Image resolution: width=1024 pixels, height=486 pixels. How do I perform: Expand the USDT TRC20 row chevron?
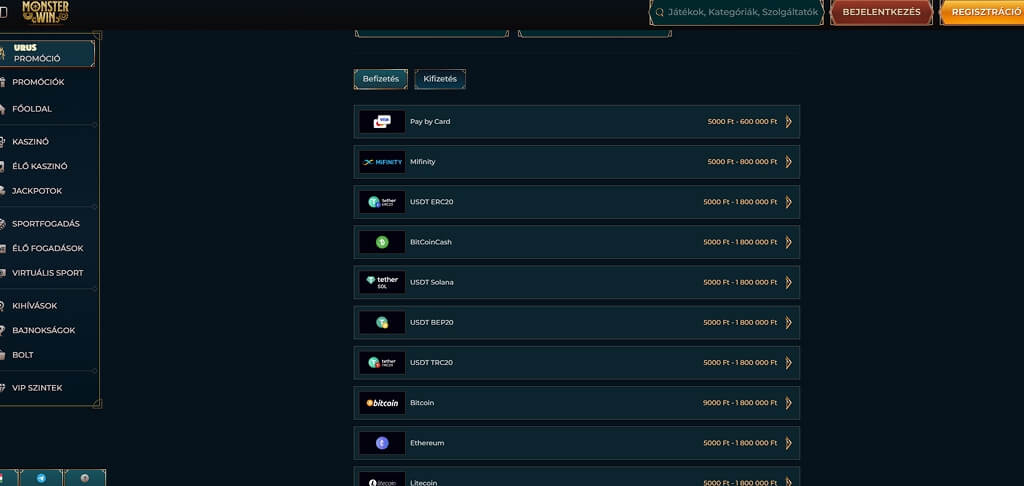tap(788, 363)
